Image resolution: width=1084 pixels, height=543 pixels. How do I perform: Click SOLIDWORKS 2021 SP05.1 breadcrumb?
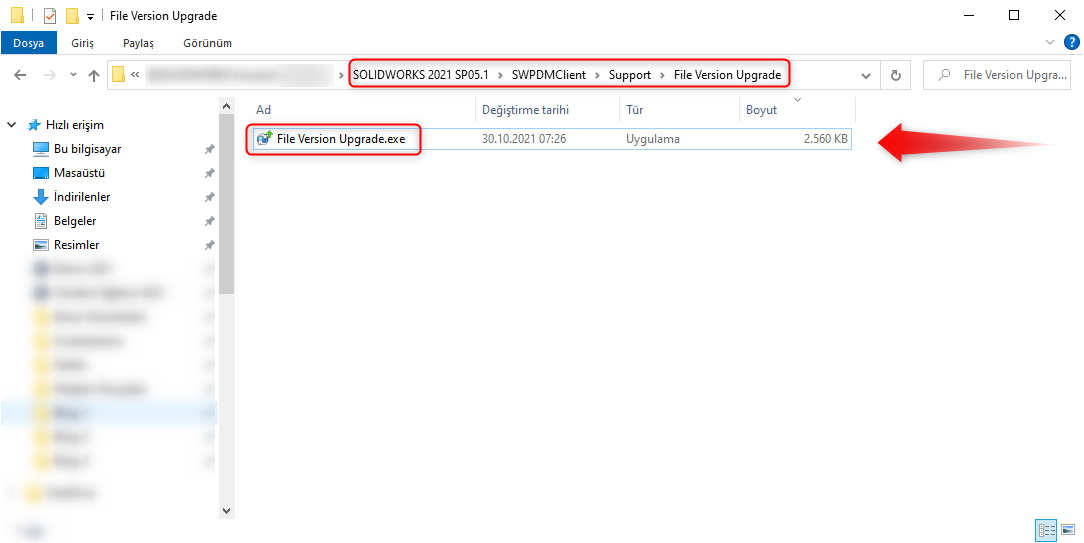(420, 75)
